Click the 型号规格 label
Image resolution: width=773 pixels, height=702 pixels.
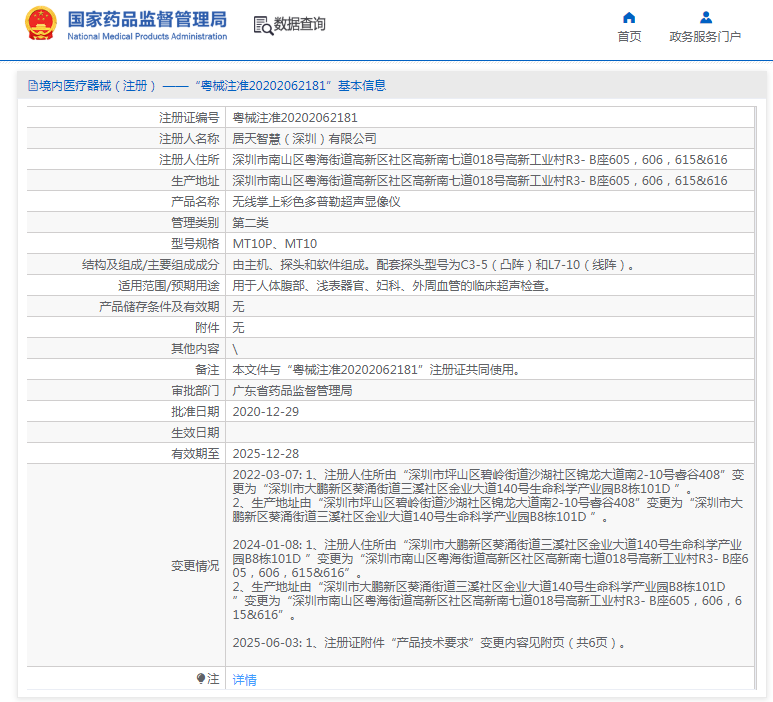point(195,244)
